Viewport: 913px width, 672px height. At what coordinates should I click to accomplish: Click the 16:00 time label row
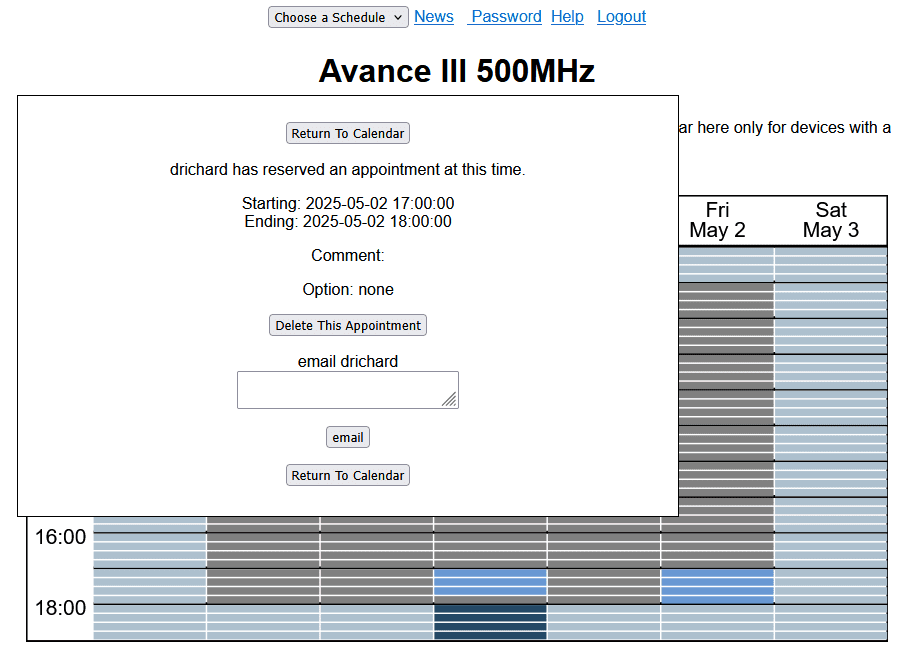pos(58,537)
